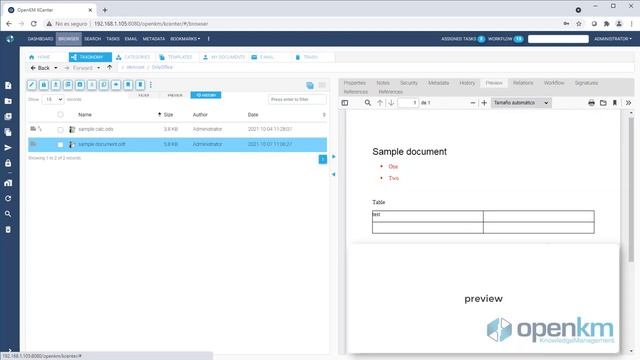Screen dimensions: 640x360
Task: Open the Tamaño automático zoom dropdown
Action: pos(521,103)
